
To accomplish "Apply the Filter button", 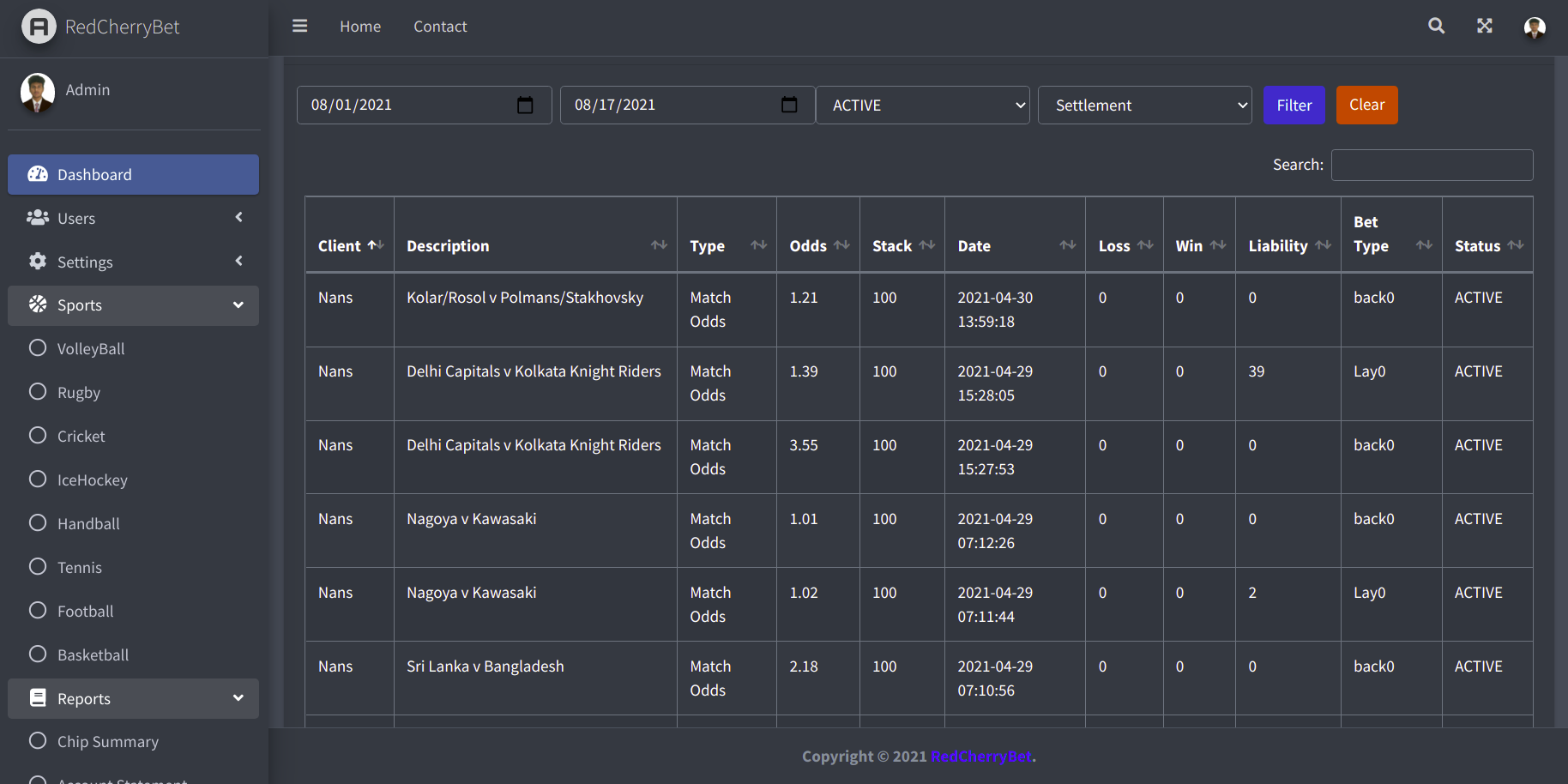I will tap(1294, 105).
